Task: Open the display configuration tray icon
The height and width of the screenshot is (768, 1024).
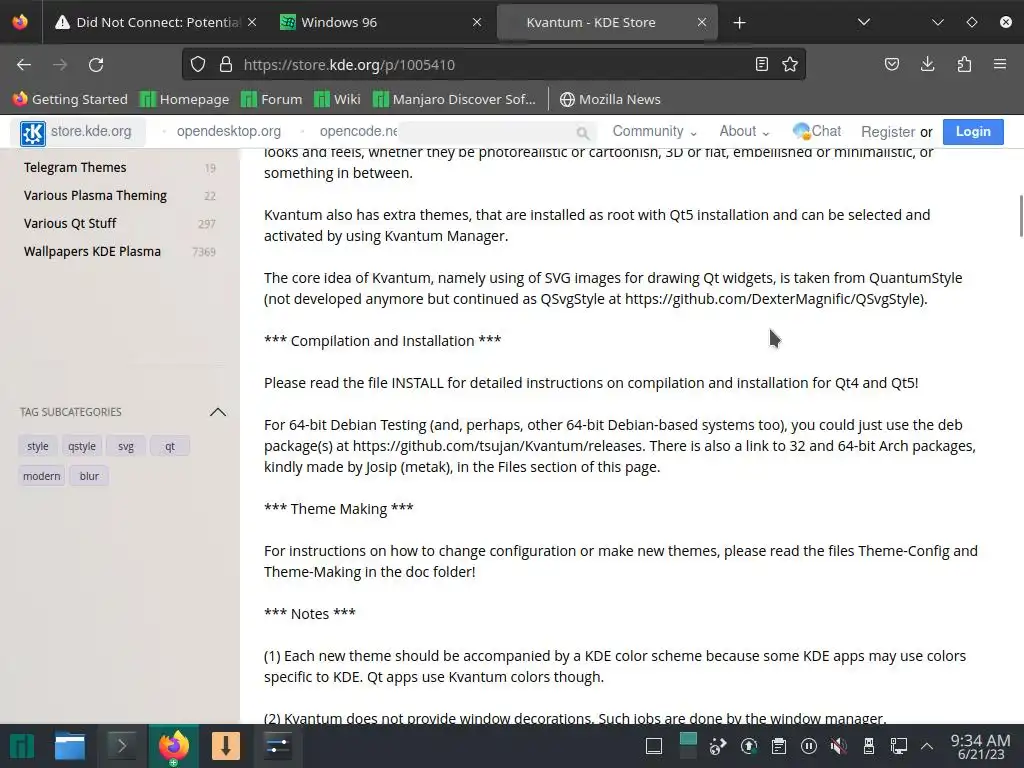Action: pyautogui.click(x=899, y=746)
